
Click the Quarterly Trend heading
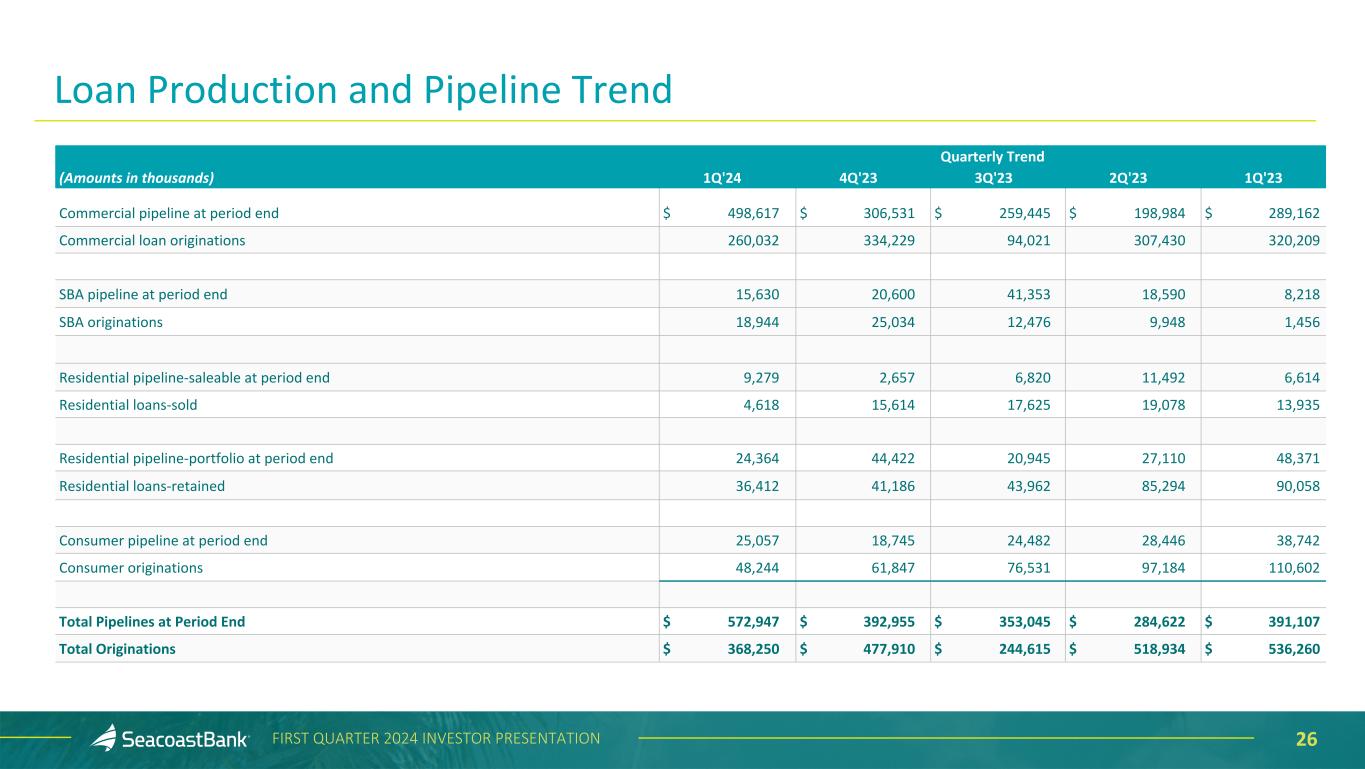click(991, 157)
